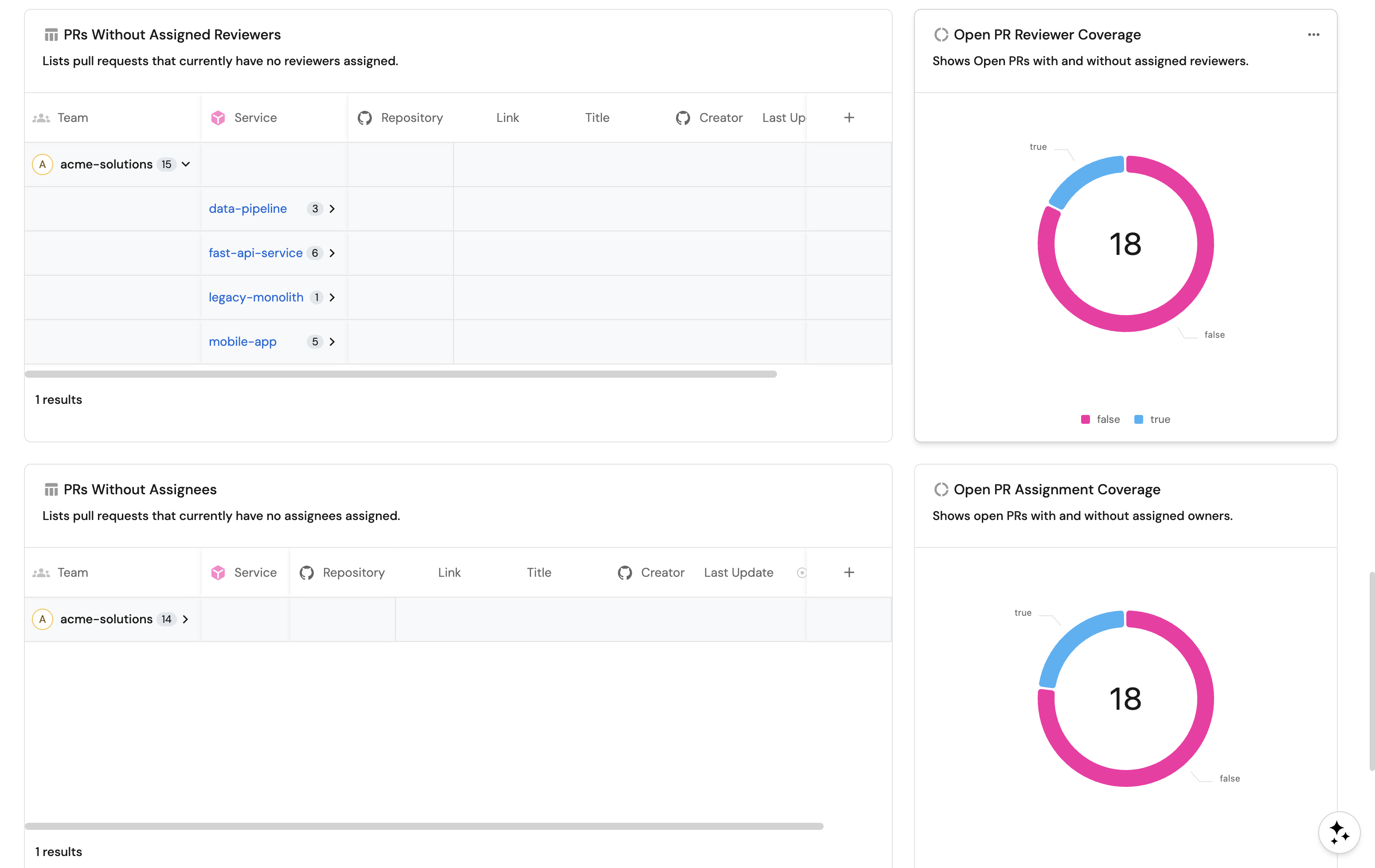Image resolution: width=1375 pixels, height=868 pixels.
Task: Open the data-pipeline service link
Action: pyautogui.click(x=247, y=208)
